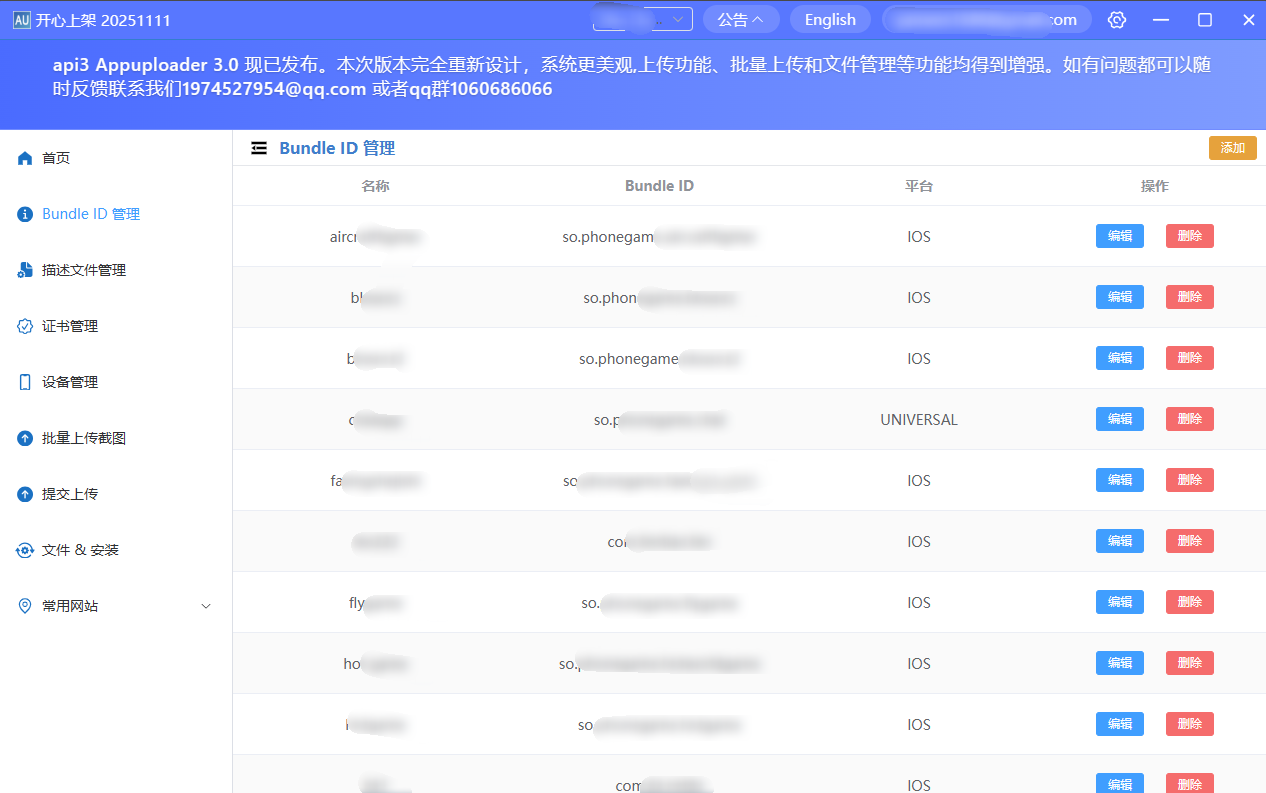1266x793 pixels.
Task: Click 编辑 in the fly... row
Action: pos(1120,602)
